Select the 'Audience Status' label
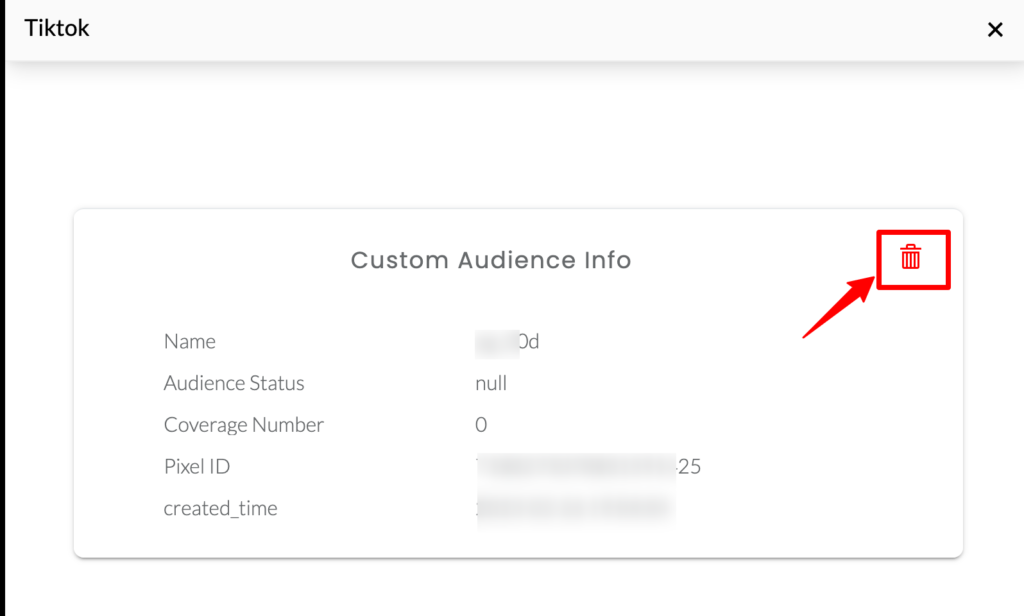1024x616 pixels. coord(234,383)
